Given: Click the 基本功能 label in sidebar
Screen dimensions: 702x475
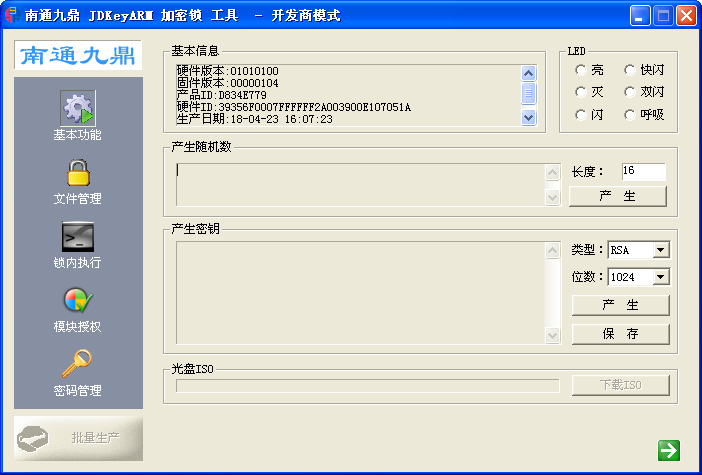Looking at the screenshot, I should pos(77,135).
